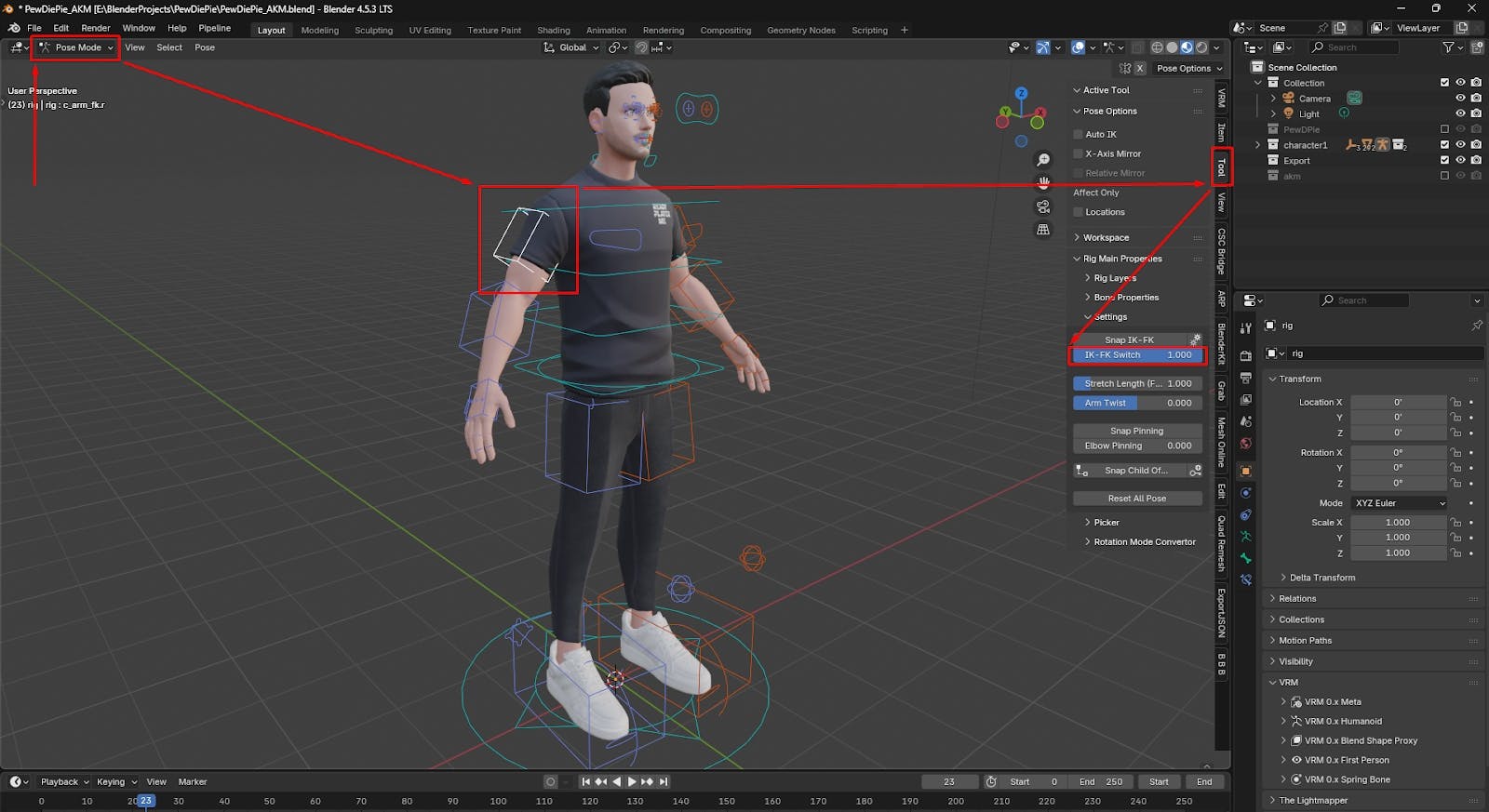Switch to orthographic grid view icon
This screenshot has width=1489, height=812.
tap(1043, 230)
